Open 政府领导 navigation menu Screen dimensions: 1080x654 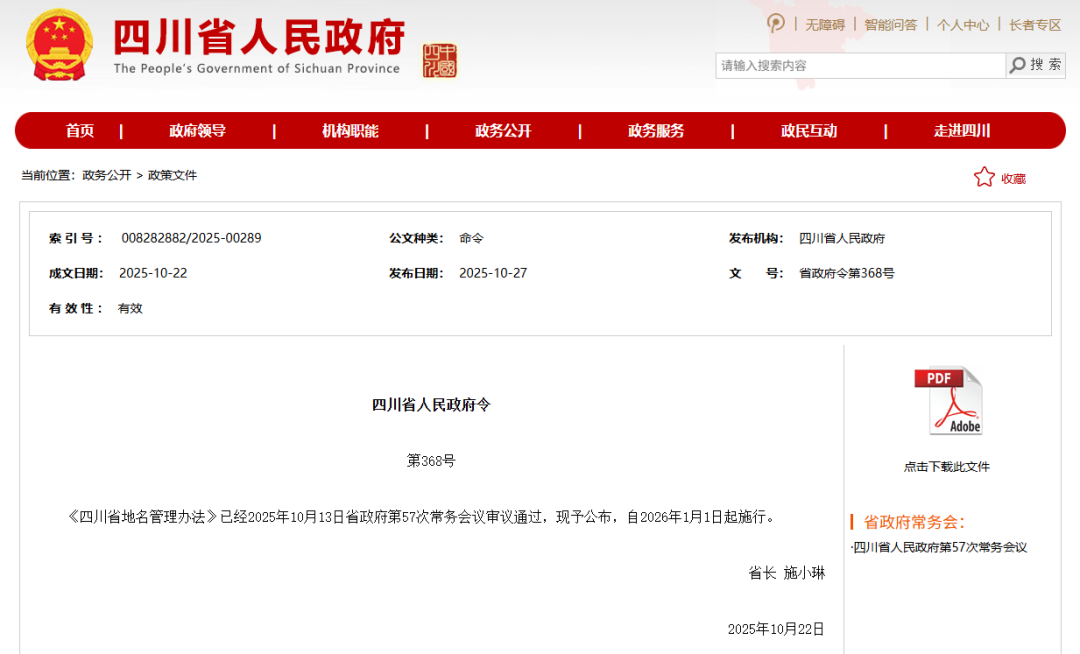[197, 131]
